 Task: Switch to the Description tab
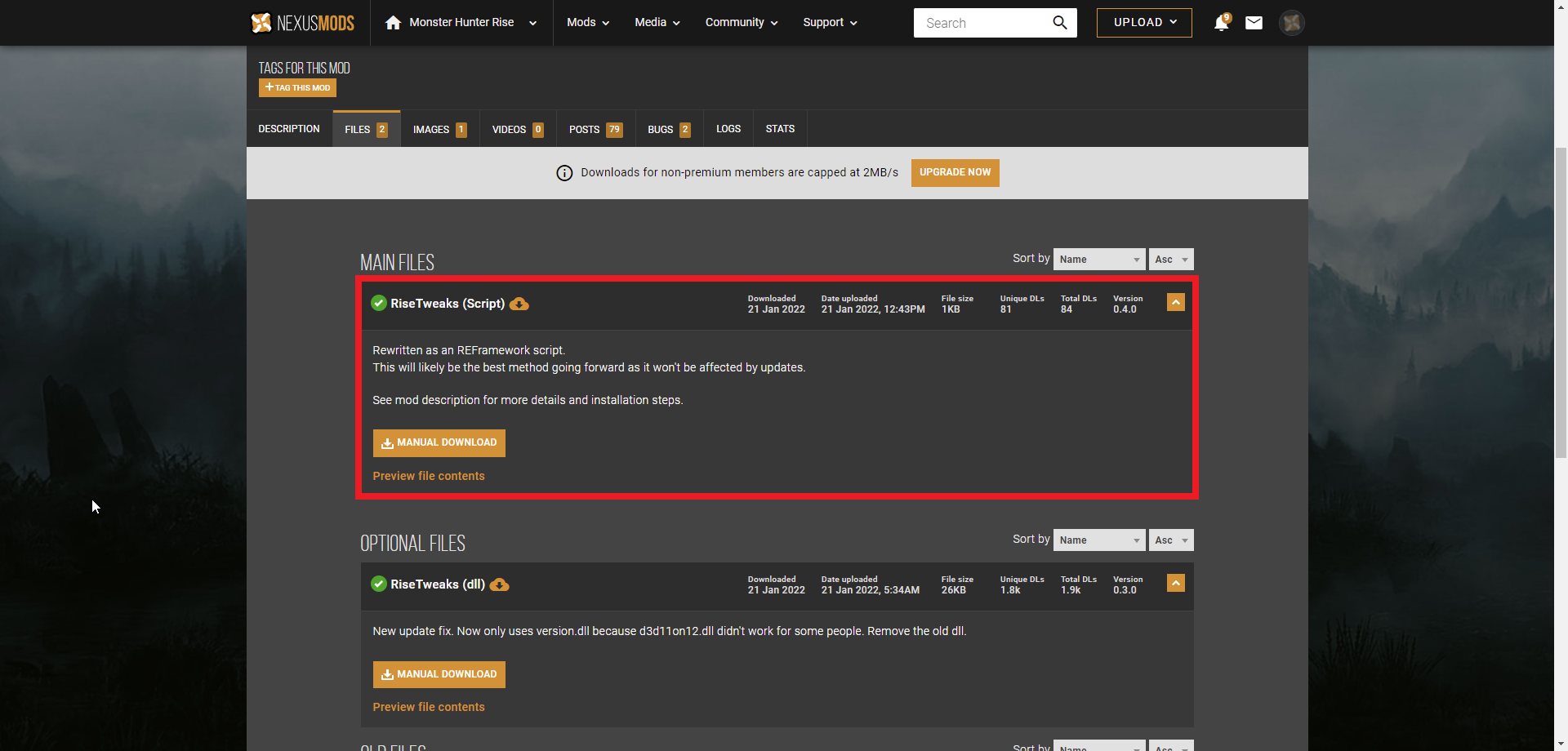(289, 129)
